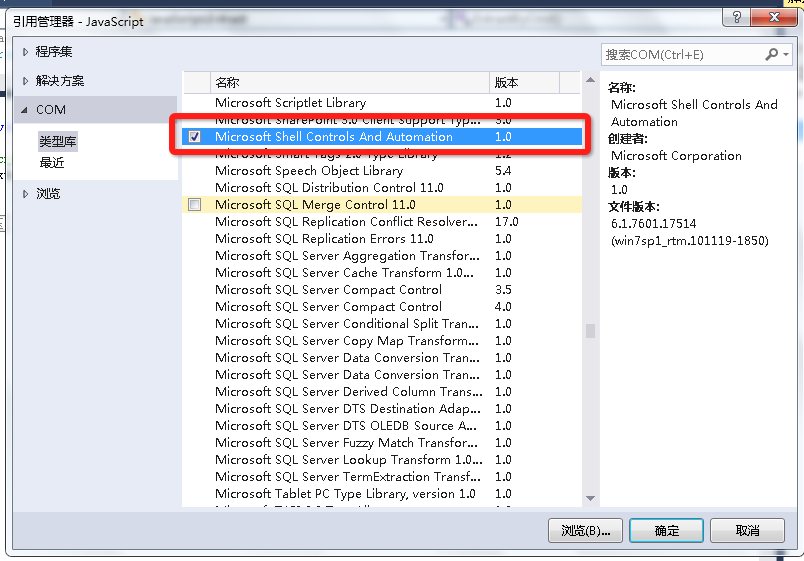Select the 最近 sub-item

(52, 163)
